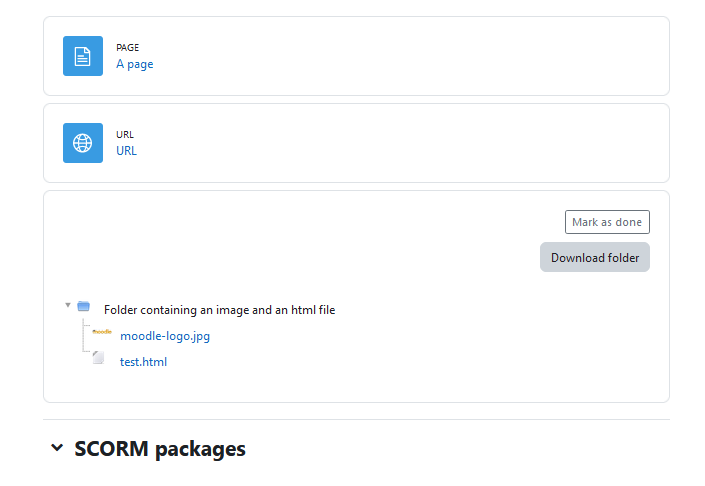Open the moodle-logo.jpg file link

165,336
